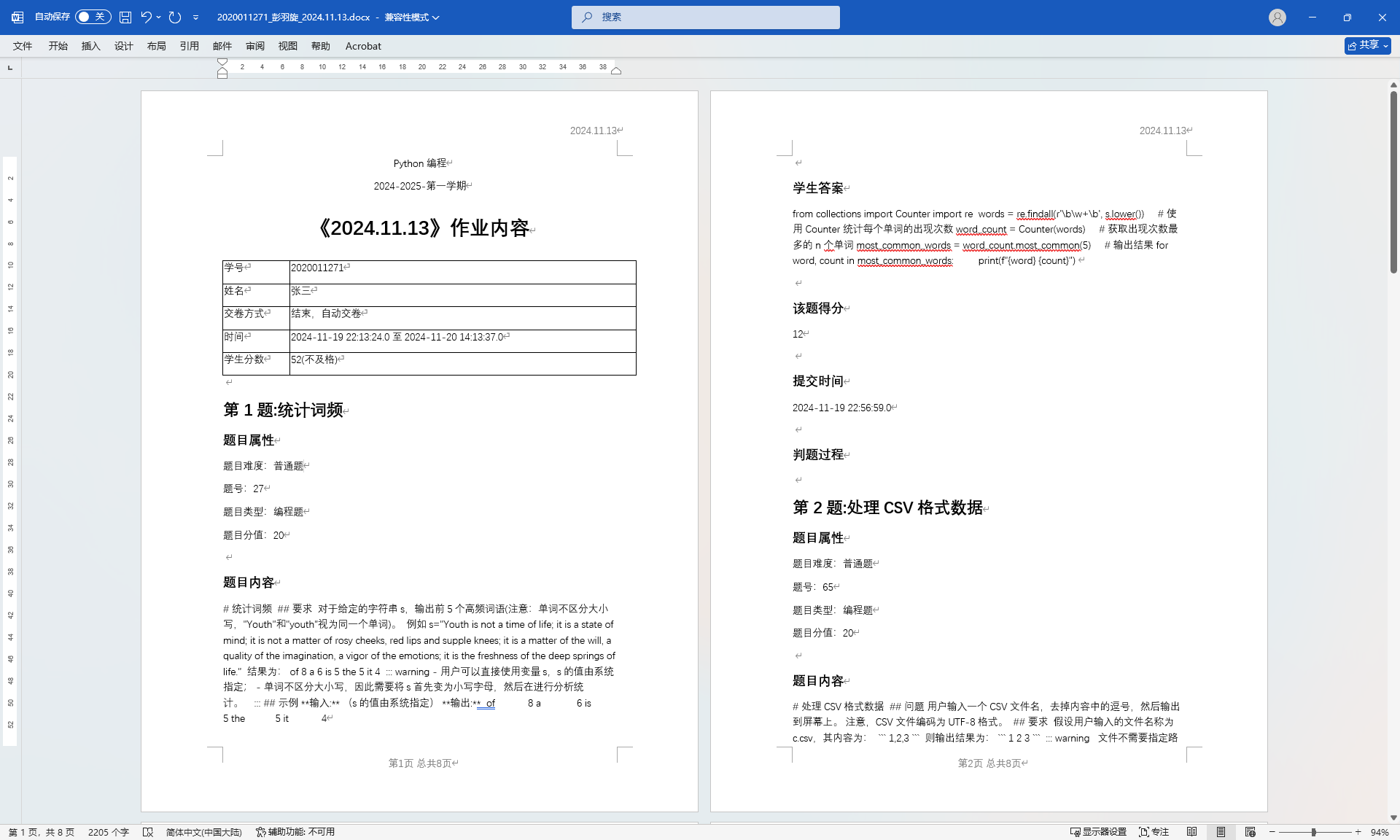This screenshot has width=1400, height=840.
Task: Click the page 1 header date 2024.11.13
Action: [x=594, y=131]
